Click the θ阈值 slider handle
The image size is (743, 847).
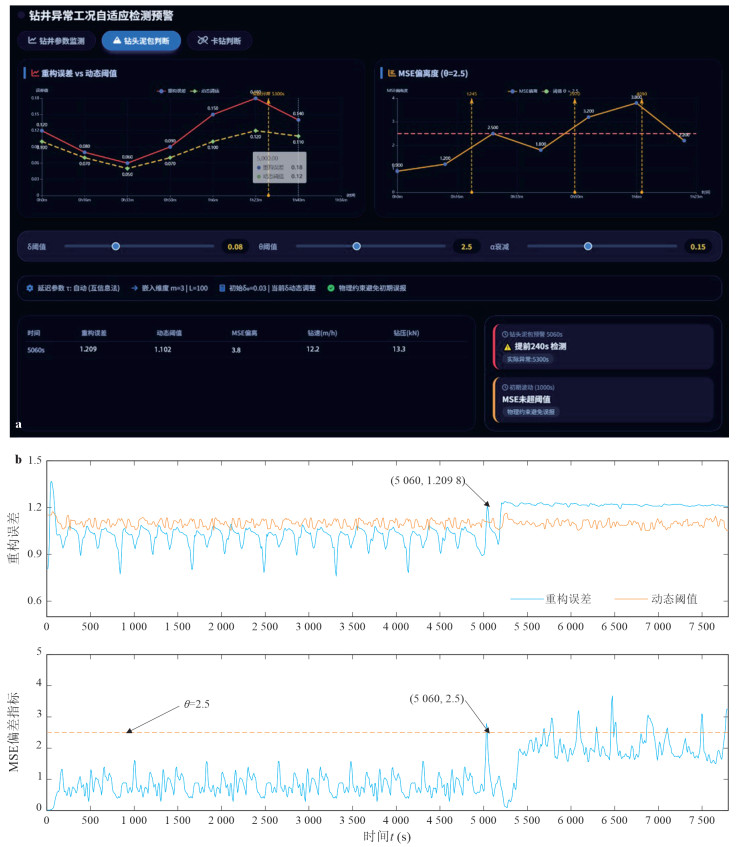[x=357, y=246]
